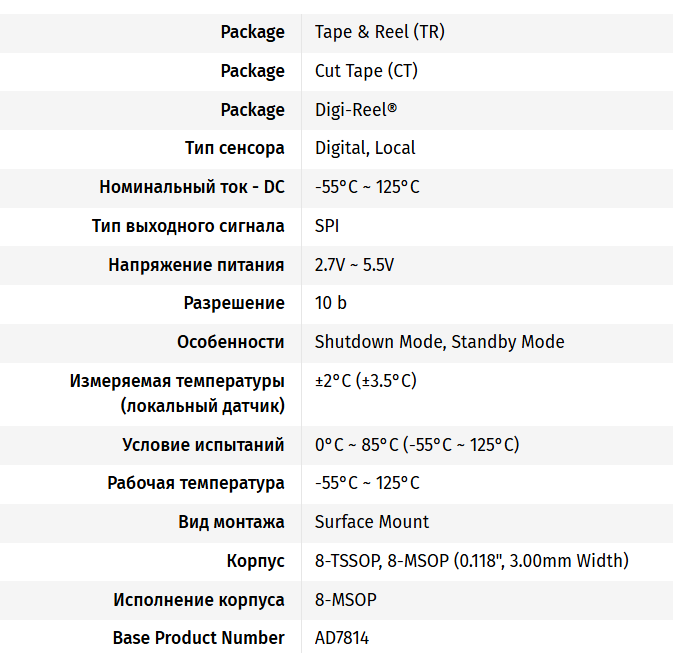Click the 'Особенности' row label
The height and width of the screenshot is (653, 673).
coord(230,342)
